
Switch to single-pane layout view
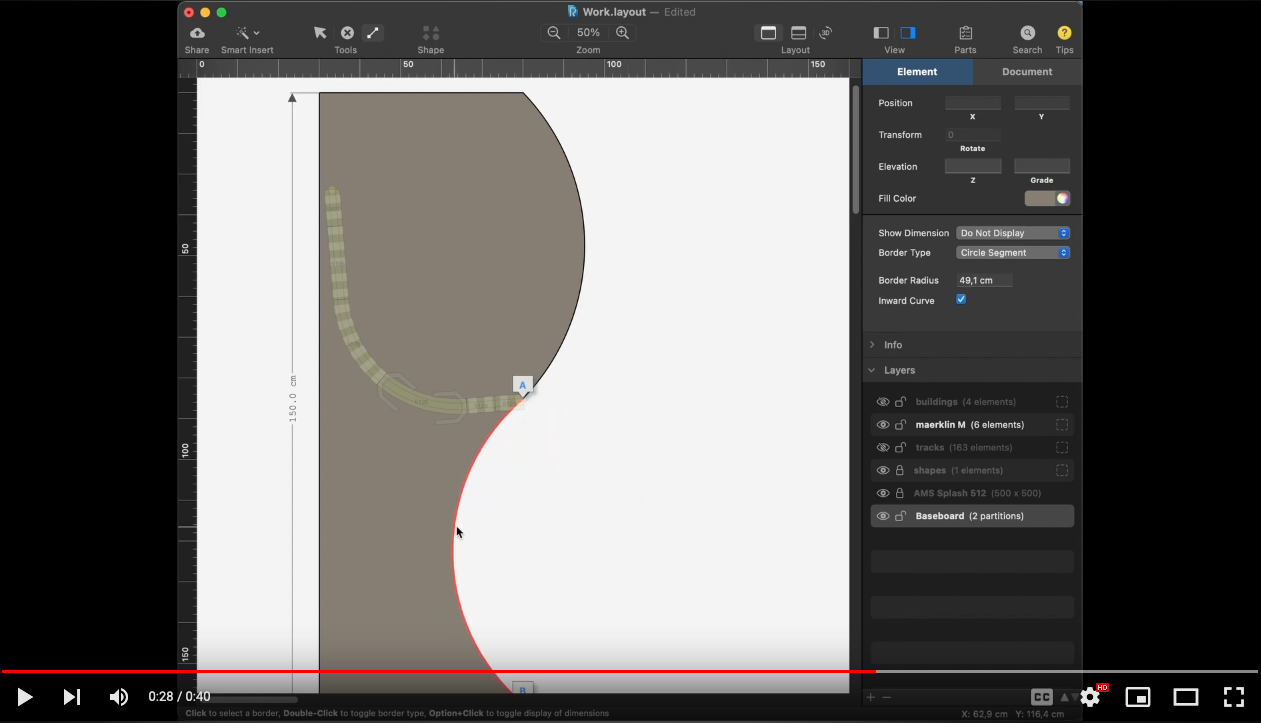click(x=768, y=33)
